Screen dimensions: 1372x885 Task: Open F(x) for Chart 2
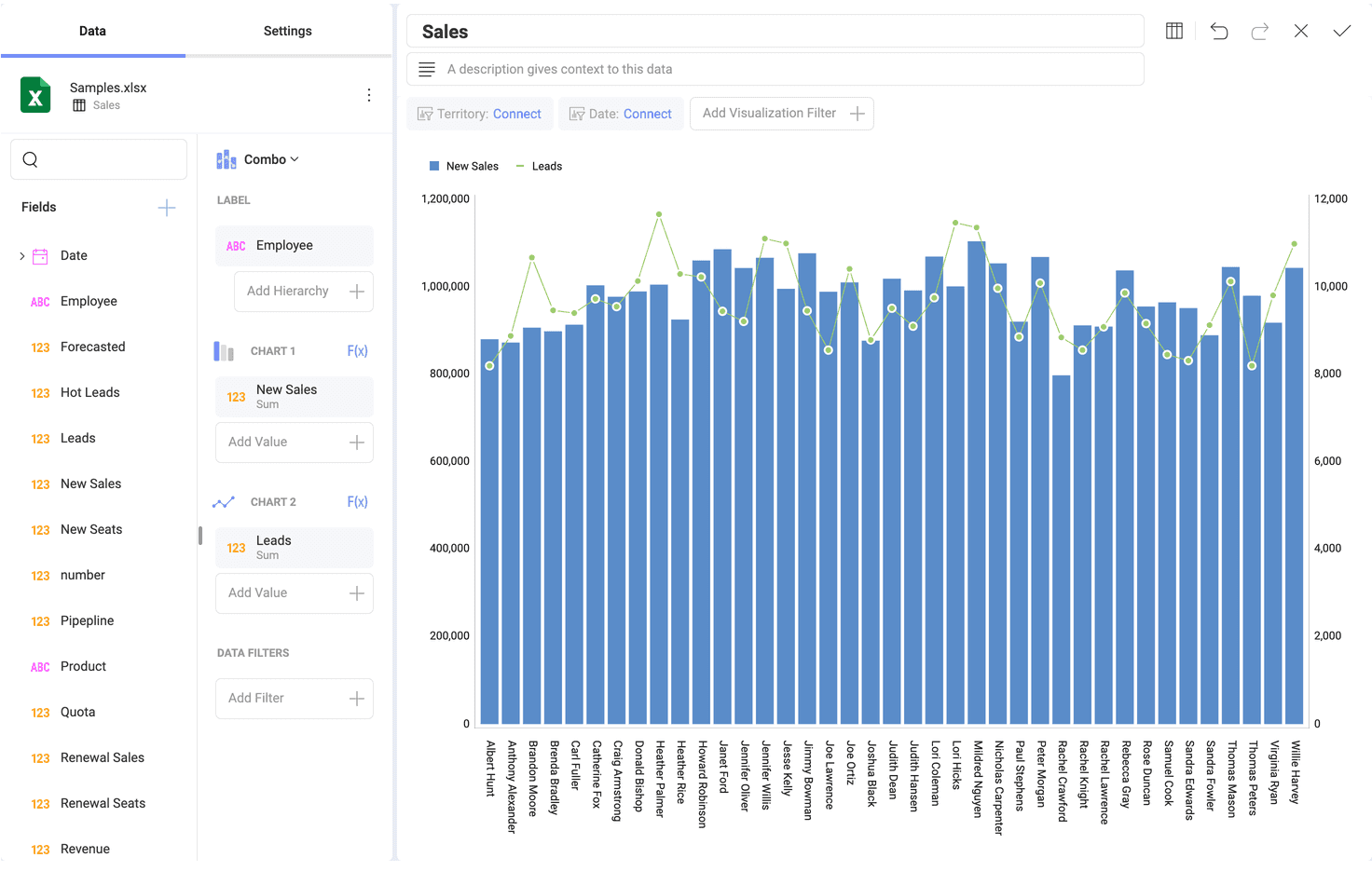tap(358, 502)
